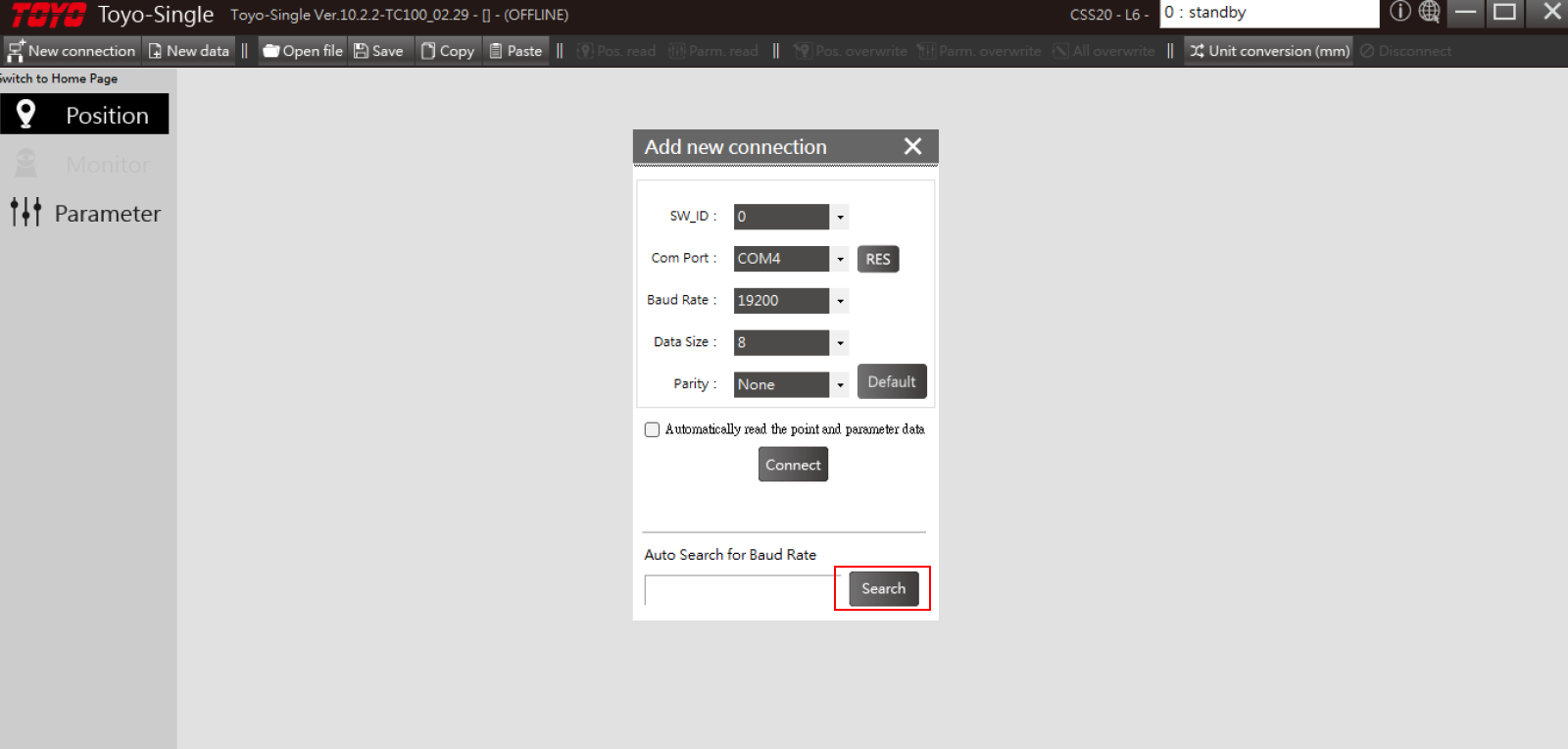Viewport: 1568px width, 749px height.
Task: Click the Data Size value 8
Action: coord(782,343)
